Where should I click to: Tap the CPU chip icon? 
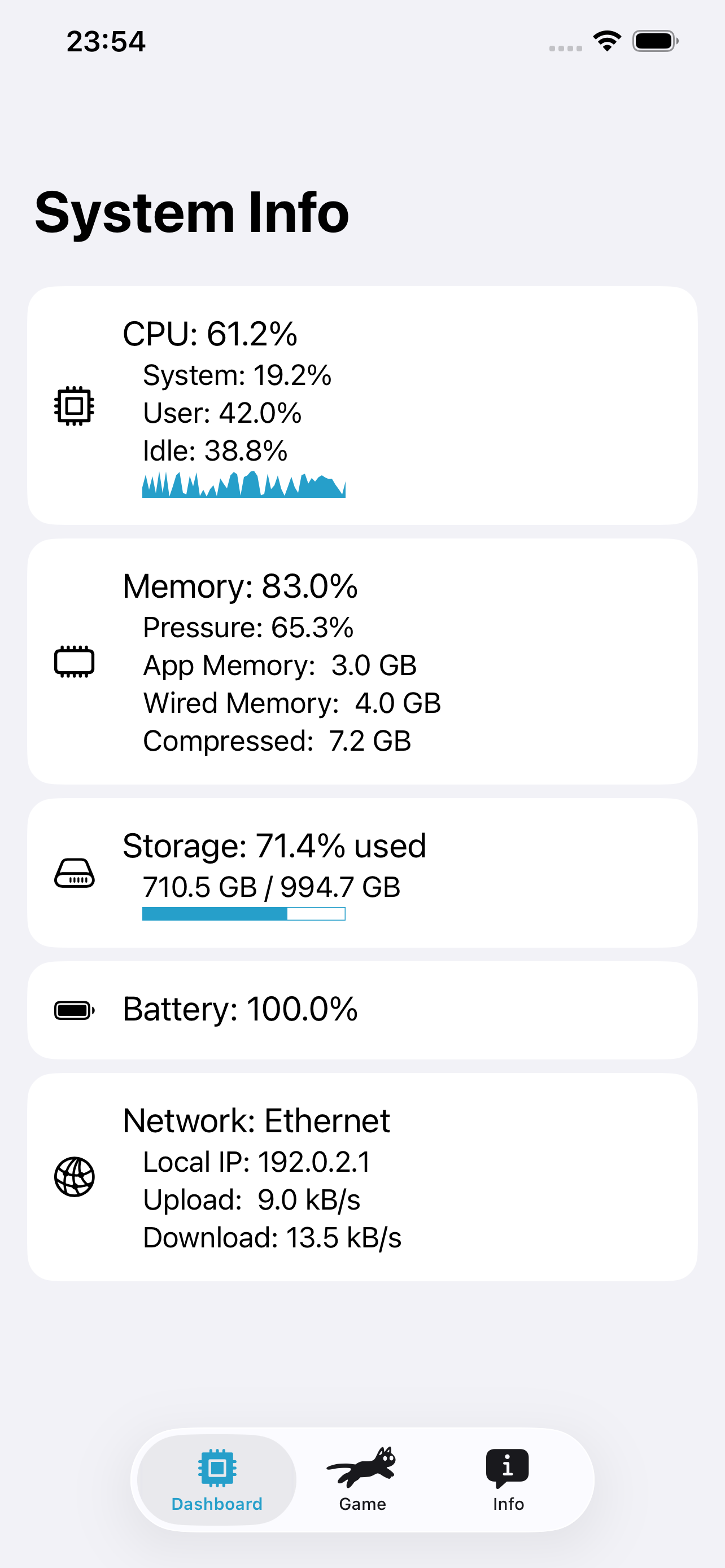(75, 405)
